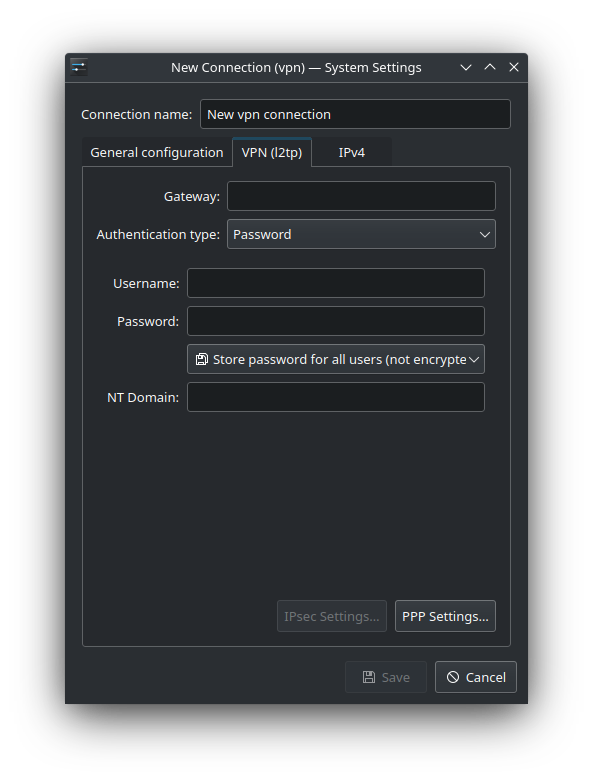593x781 pixels.
Task: Expand the Store password options dropdown
Action: [336, 359]
